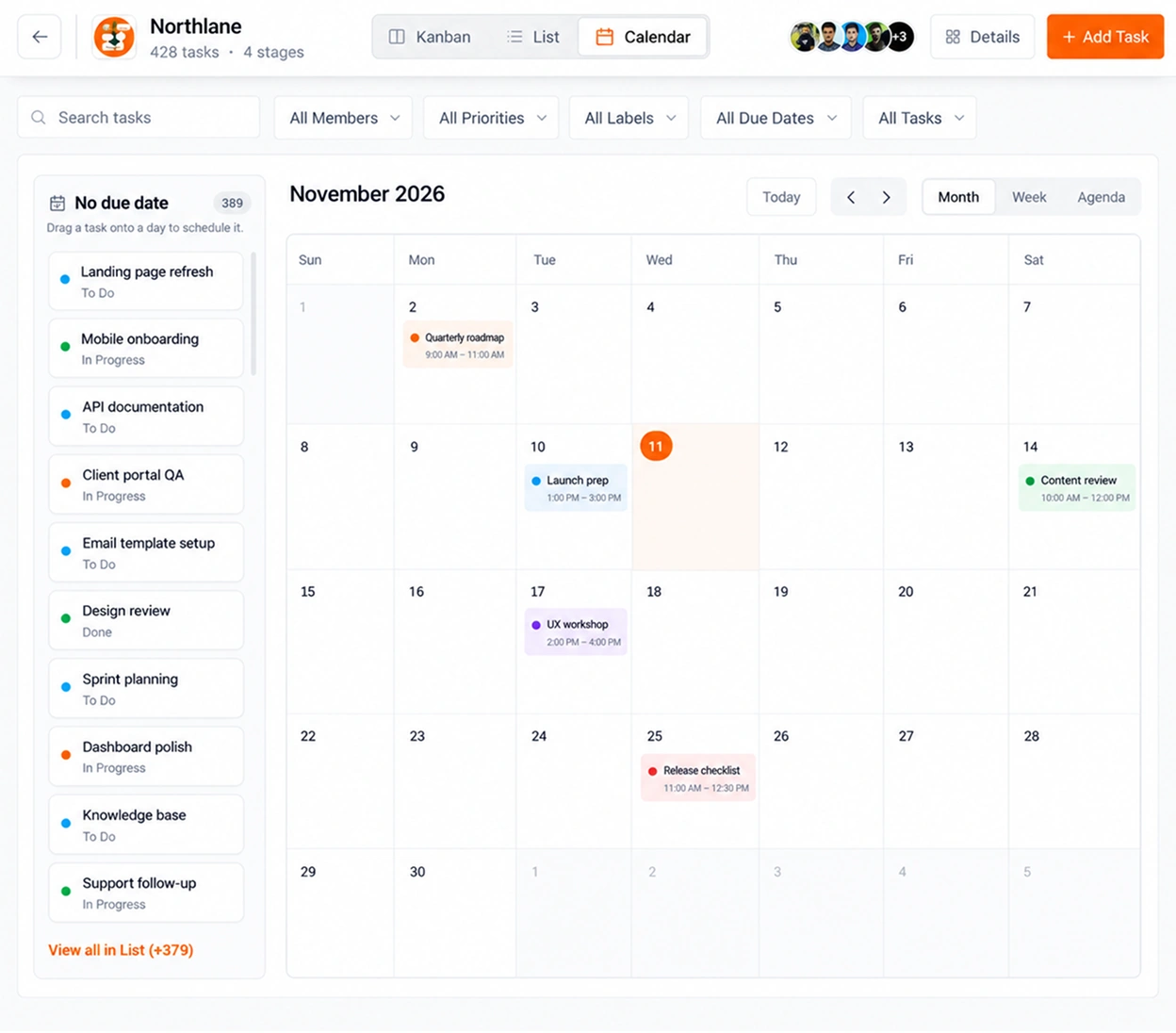Go to next month arrow
The width and height of the screenshot is (1176, 1033).
886,197
